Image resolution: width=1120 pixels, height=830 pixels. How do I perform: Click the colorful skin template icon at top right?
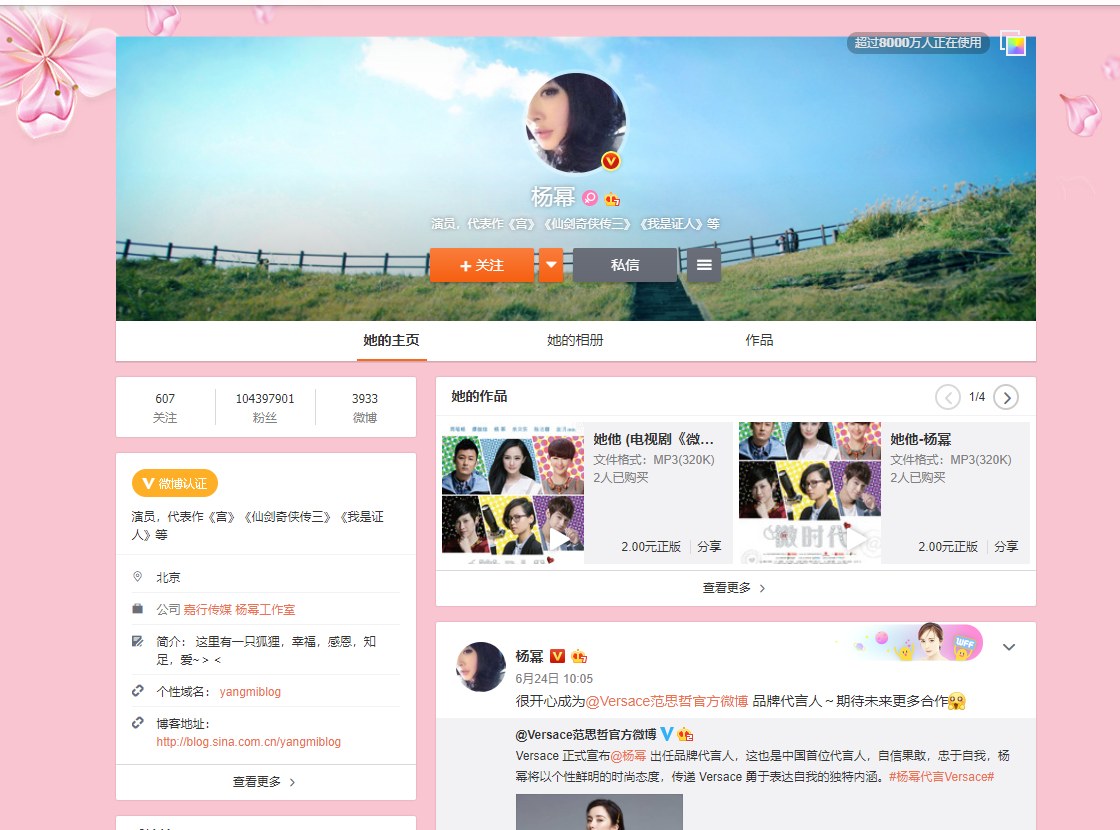[1014, 44]
